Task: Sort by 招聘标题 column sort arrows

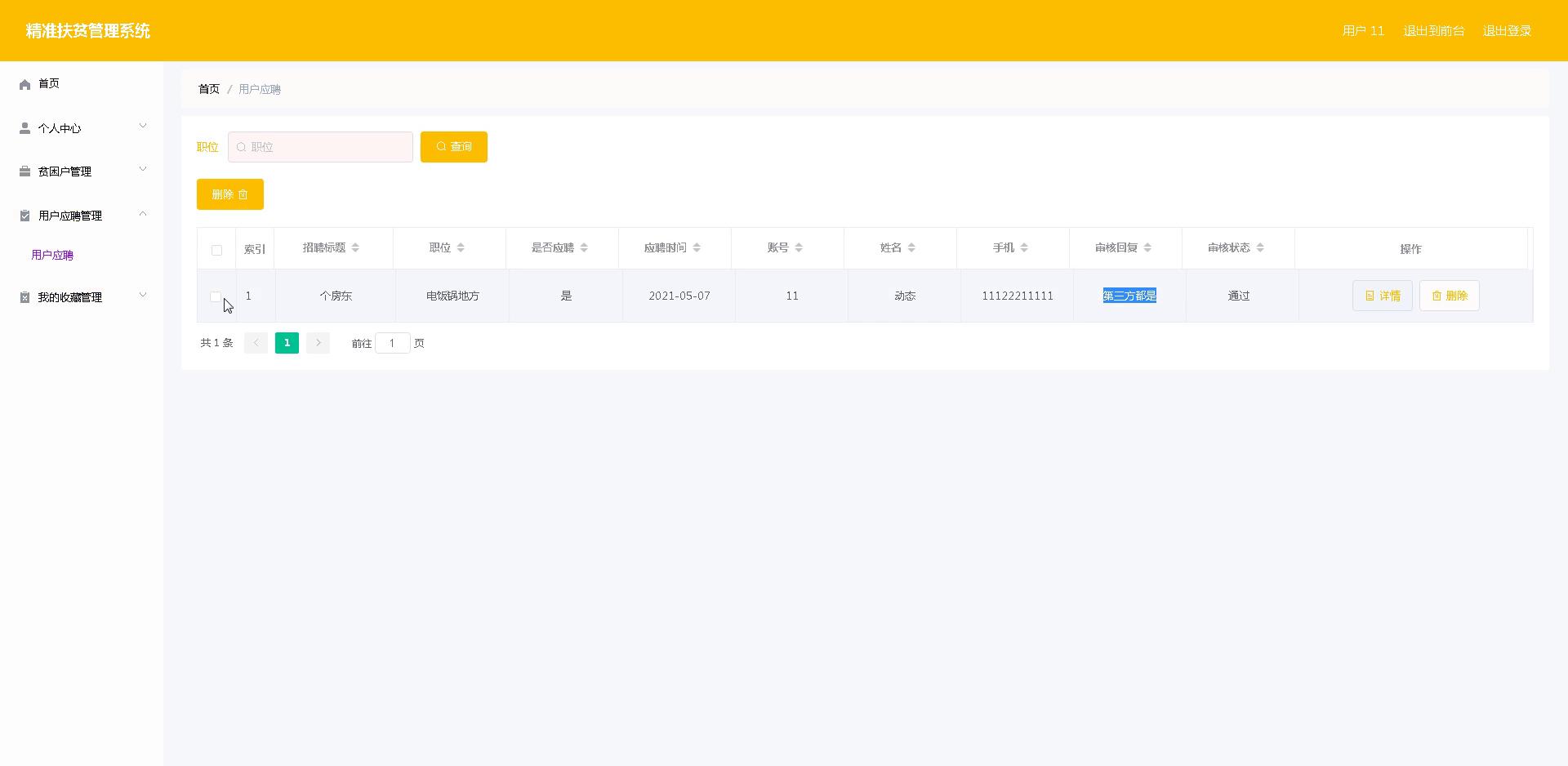Action: [355, 247]
